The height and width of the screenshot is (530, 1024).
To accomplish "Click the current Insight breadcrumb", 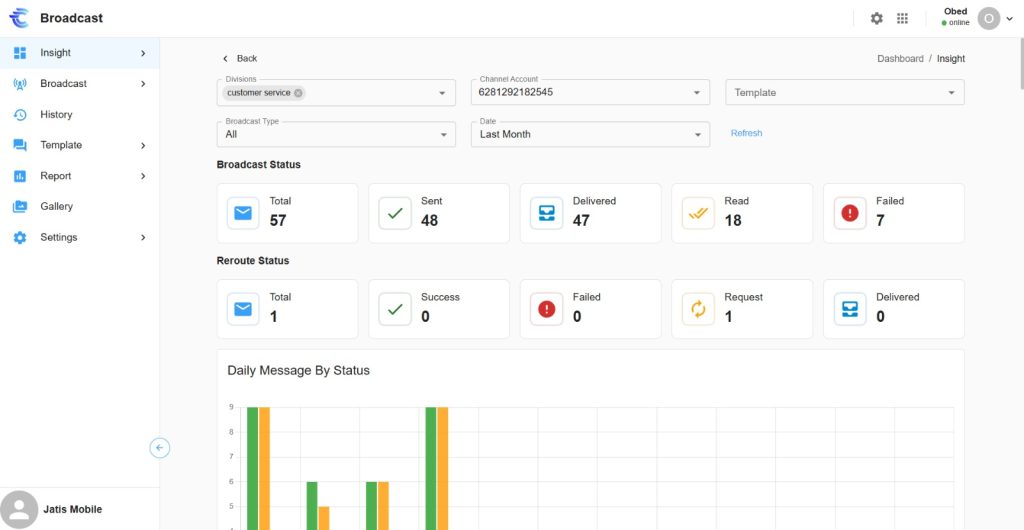I will click(951, 58).
